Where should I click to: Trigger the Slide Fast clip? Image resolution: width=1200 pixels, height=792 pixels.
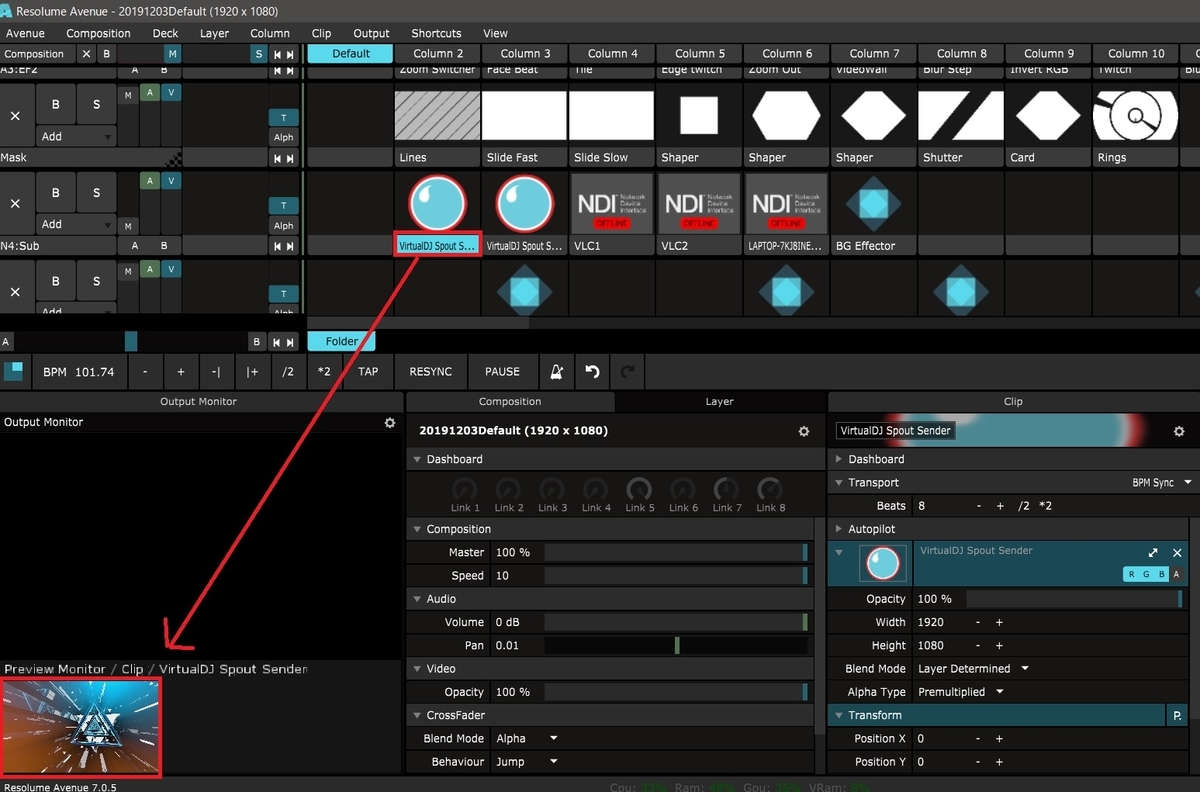(x=524, y=116)
